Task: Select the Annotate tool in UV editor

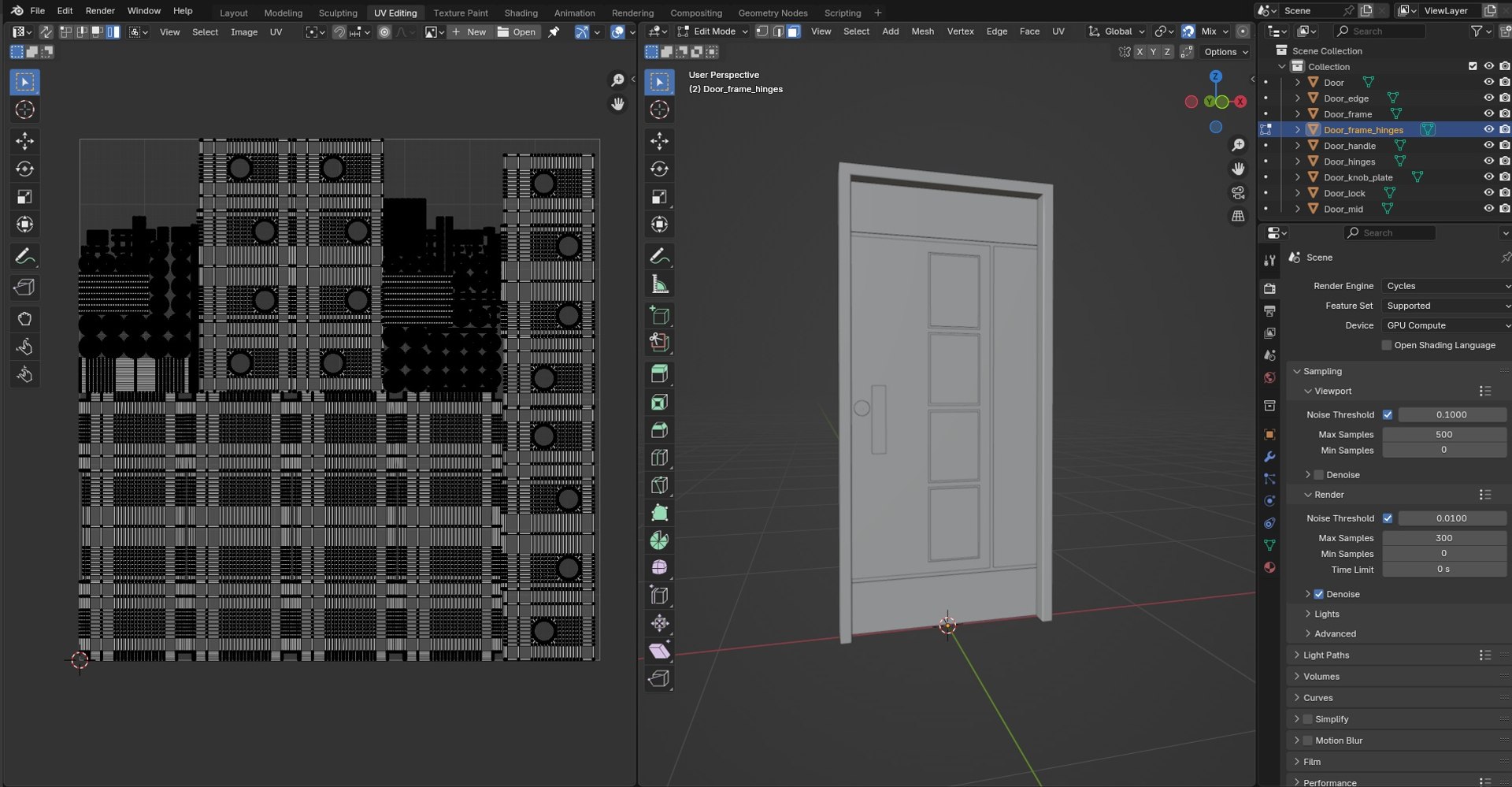Action: (x=24, y=256)
